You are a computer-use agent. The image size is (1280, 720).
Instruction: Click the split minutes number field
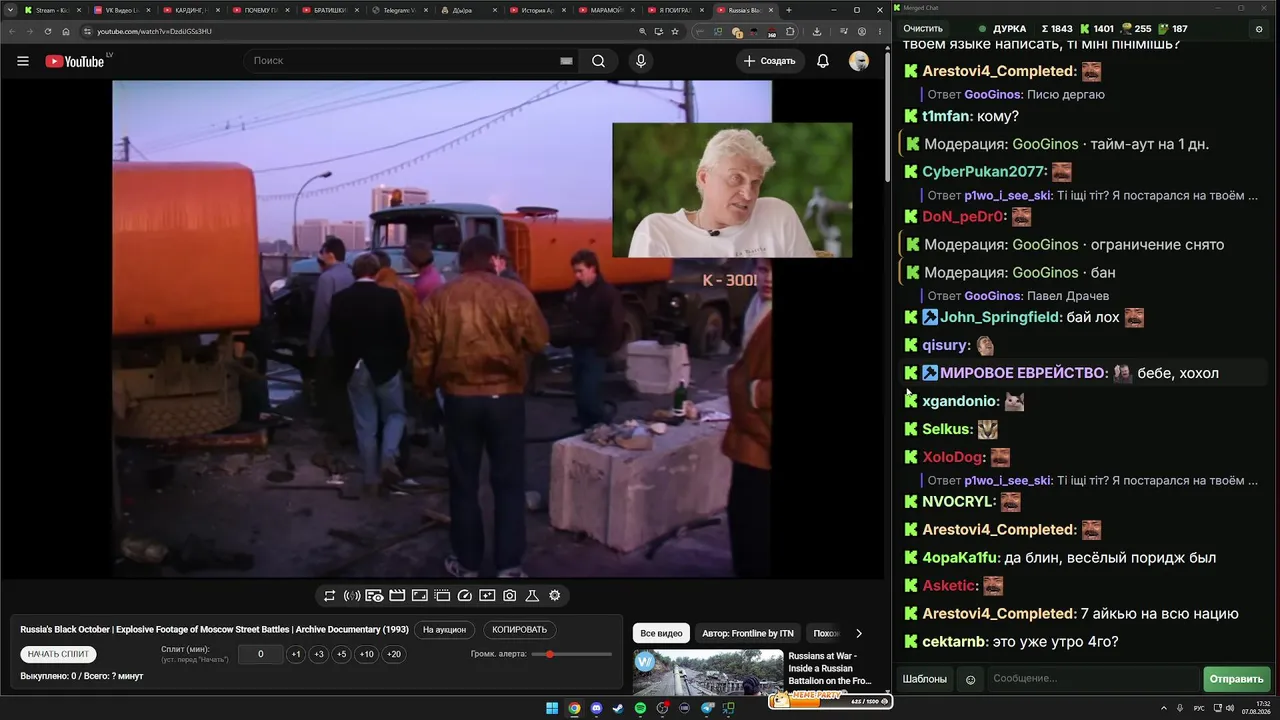[261, 654]
